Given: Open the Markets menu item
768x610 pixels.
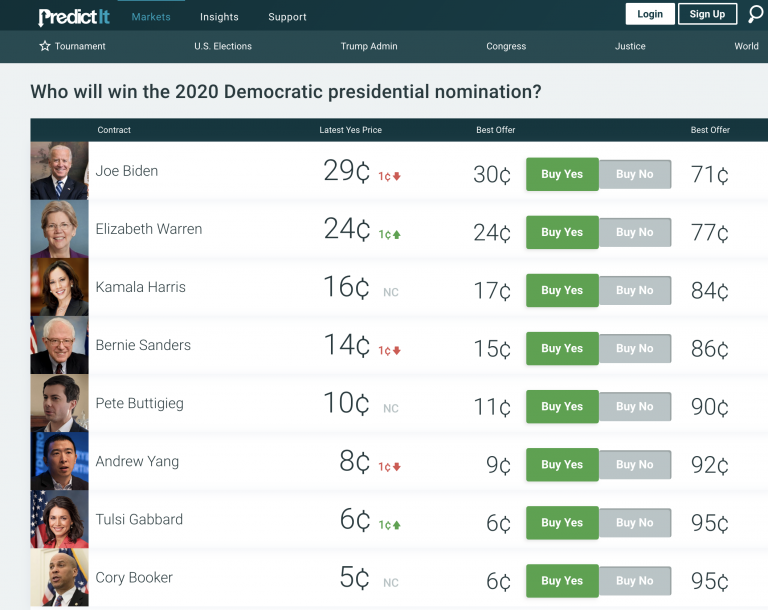Looking at the screenshot, I should click(151, 17).
